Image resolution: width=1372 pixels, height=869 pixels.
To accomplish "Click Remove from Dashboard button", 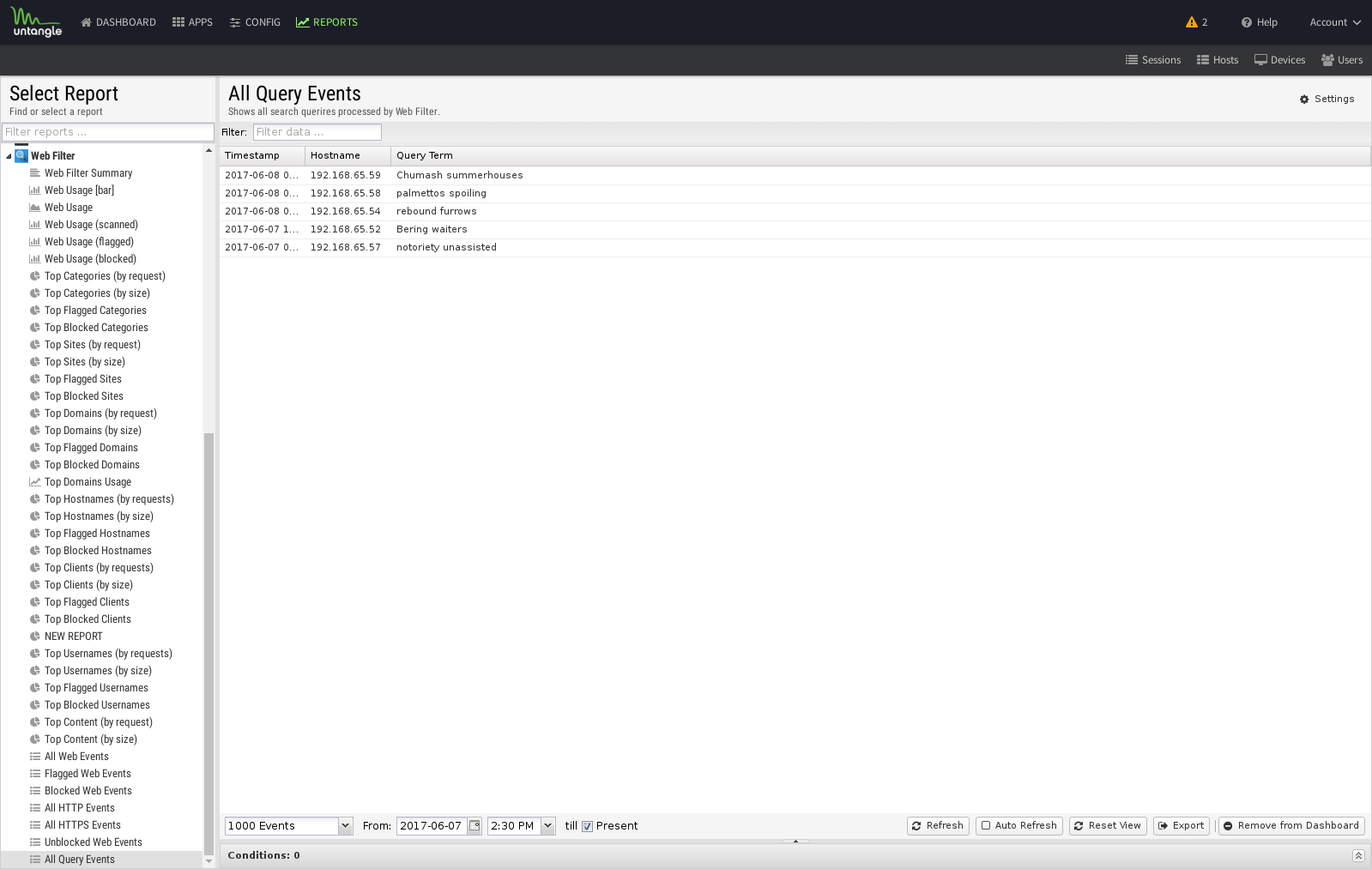I will tap(1290, 826).
